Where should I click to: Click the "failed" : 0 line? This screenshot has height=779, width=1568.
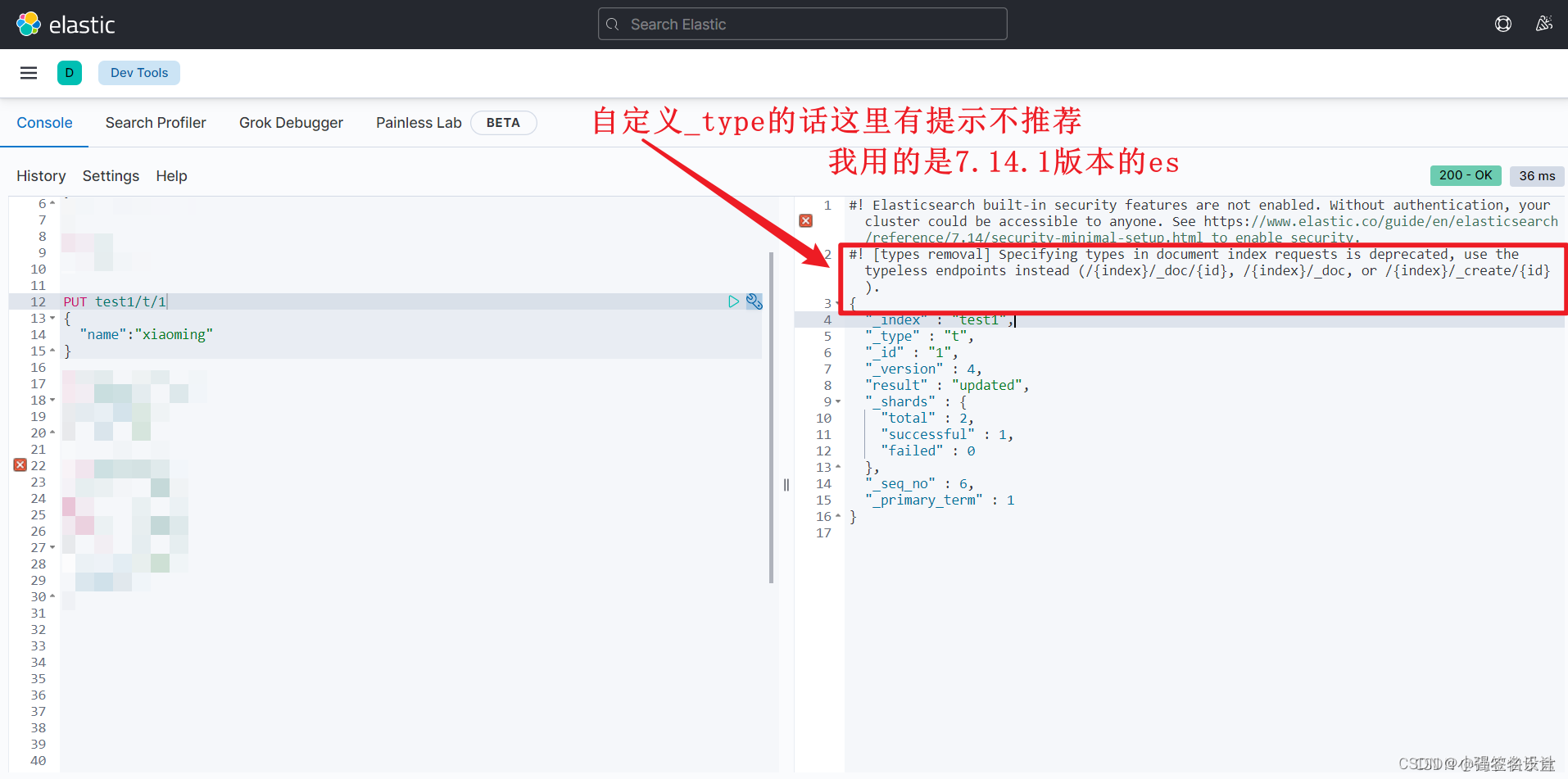[927, 451]
